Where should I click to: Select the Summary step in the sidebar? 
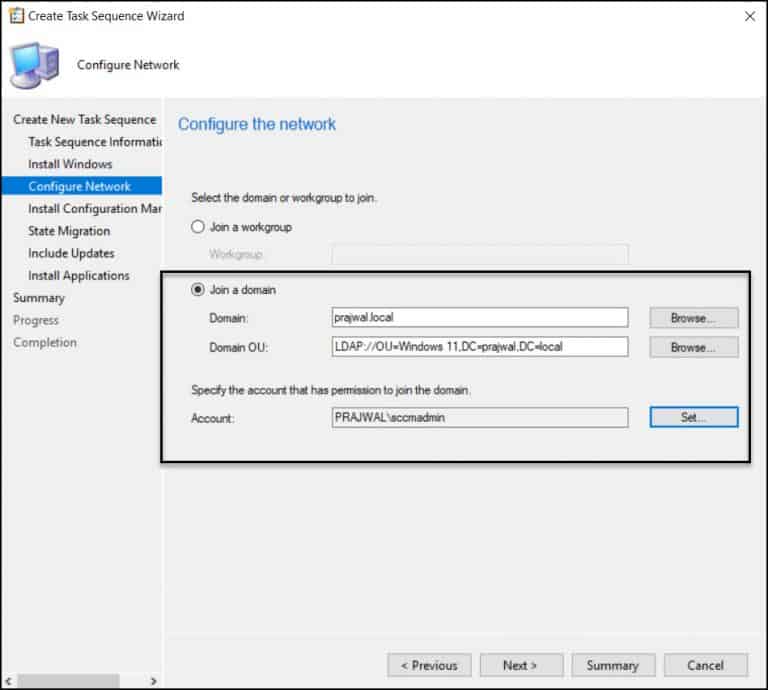point(39,298)
